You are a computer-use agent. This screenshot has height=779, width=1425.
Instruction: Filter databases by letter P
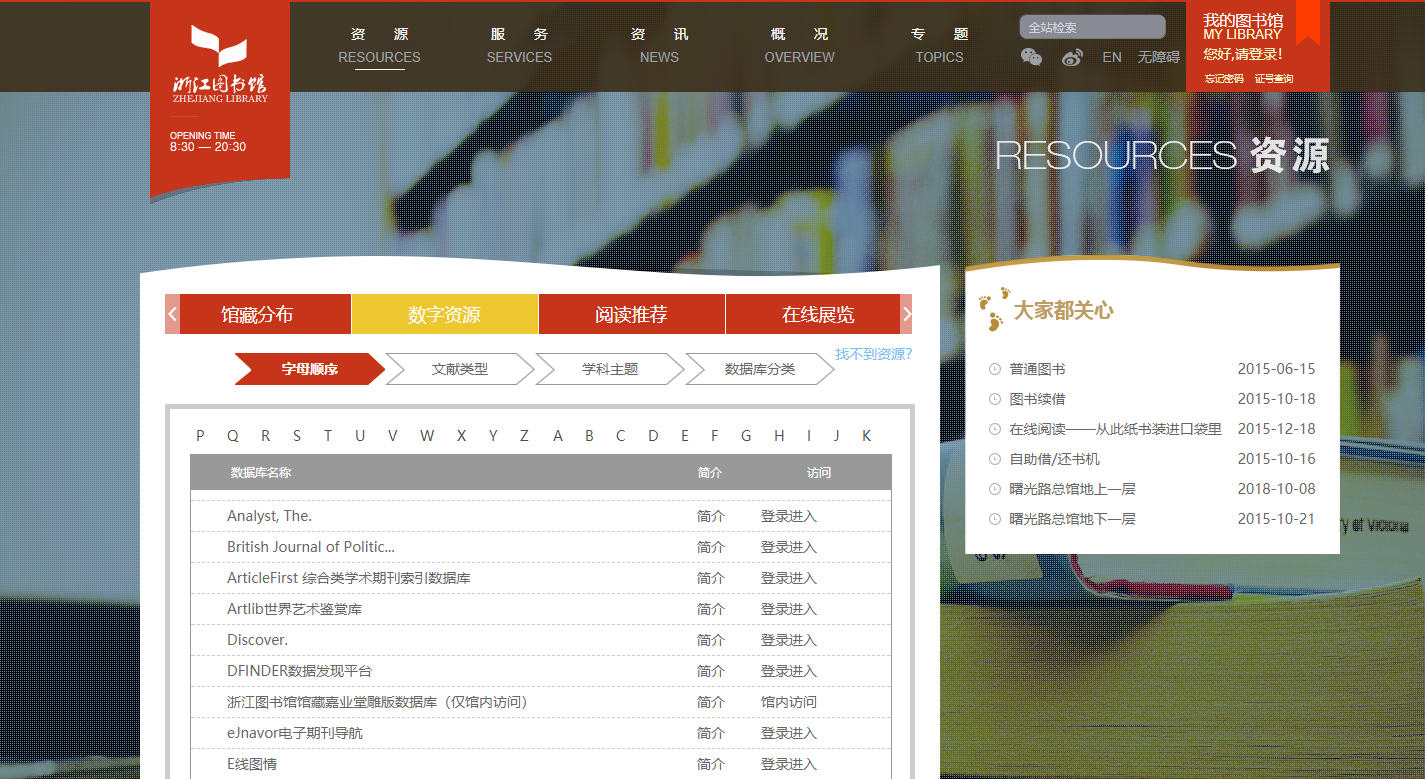[200, 436]
